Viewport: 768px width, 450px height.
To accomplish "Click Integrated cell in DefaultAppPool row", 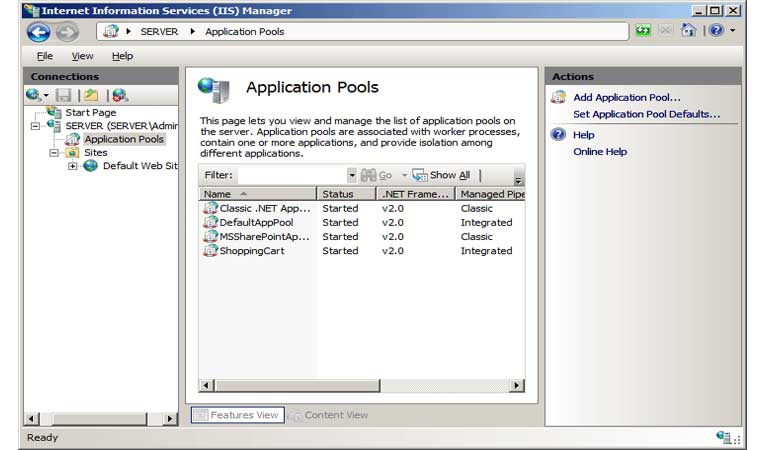I will [486, 222].
